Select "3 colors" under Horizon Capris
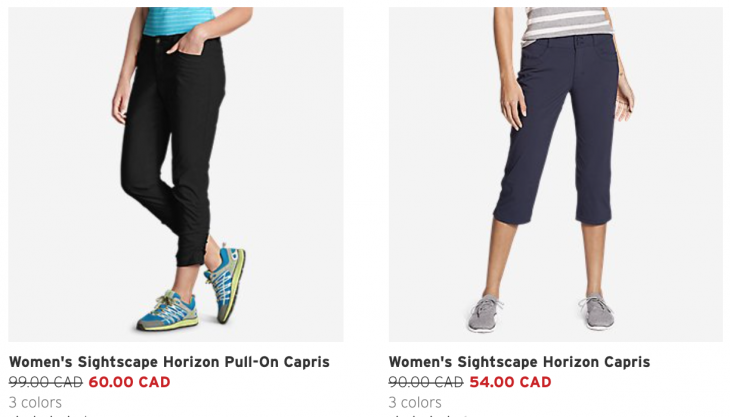 coord(415,402)
